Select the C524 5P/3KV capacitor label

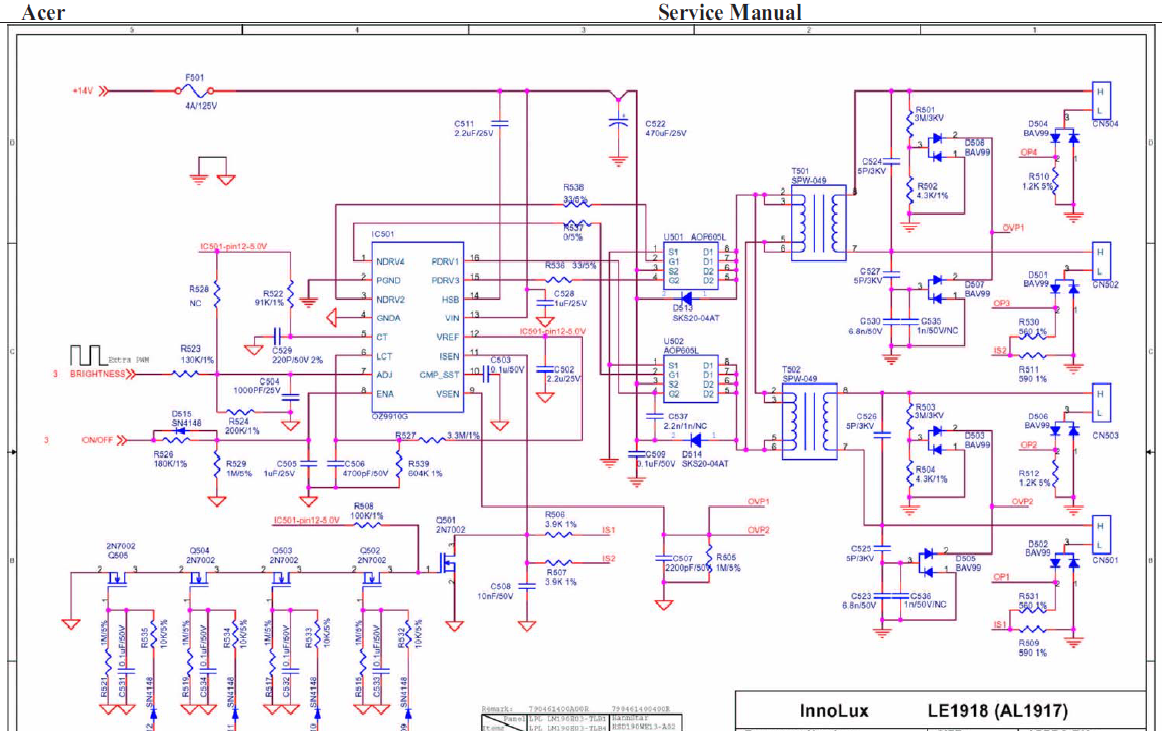pyautogui.click(x=872, y=166)
